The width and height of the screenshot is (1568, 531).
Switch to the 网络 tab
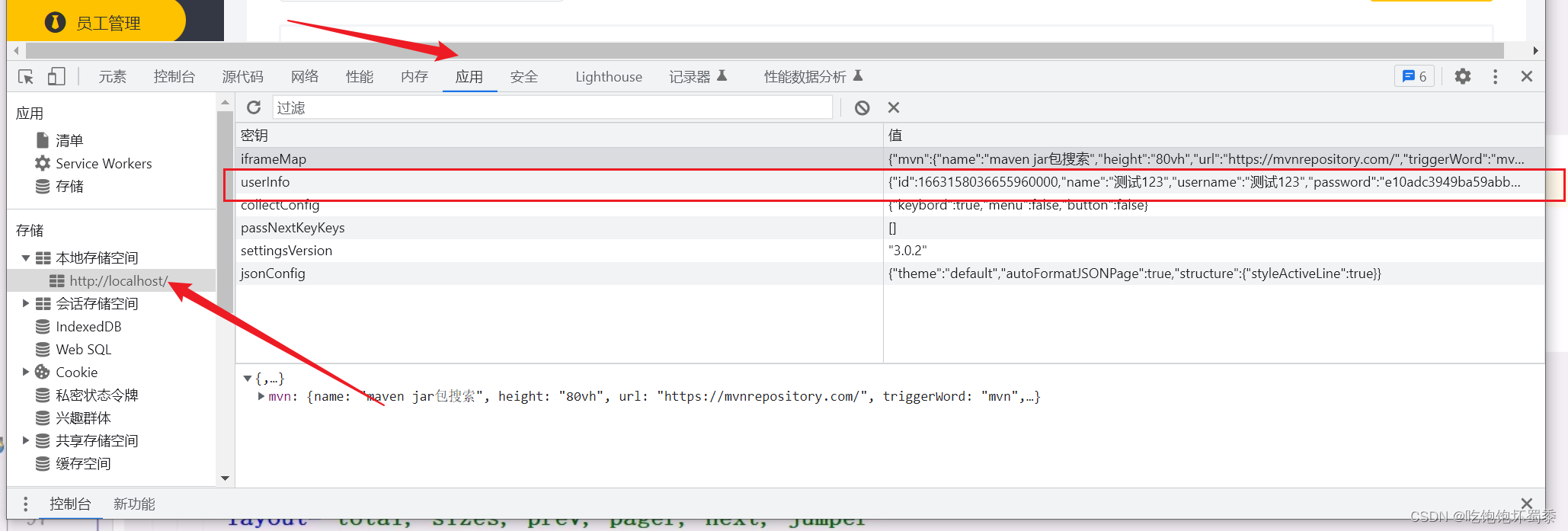[x=305, y=76]
